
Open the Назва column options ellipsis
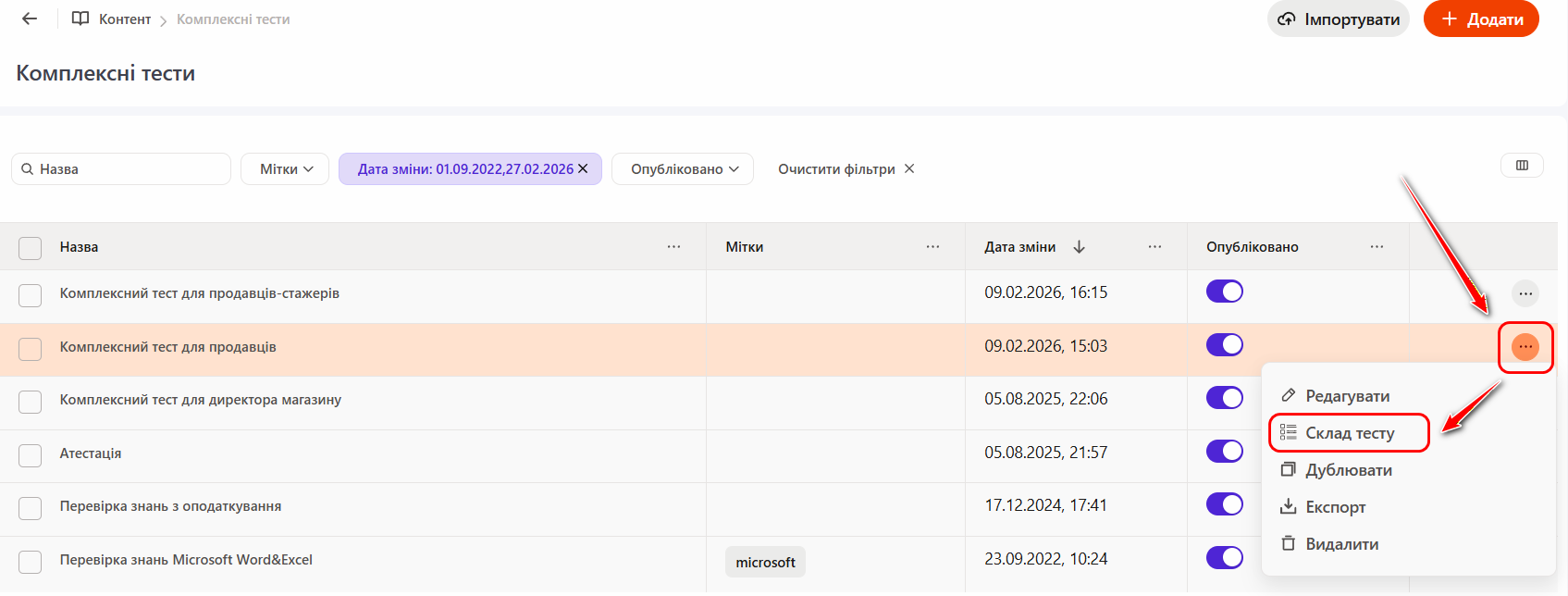click(673, 247)
